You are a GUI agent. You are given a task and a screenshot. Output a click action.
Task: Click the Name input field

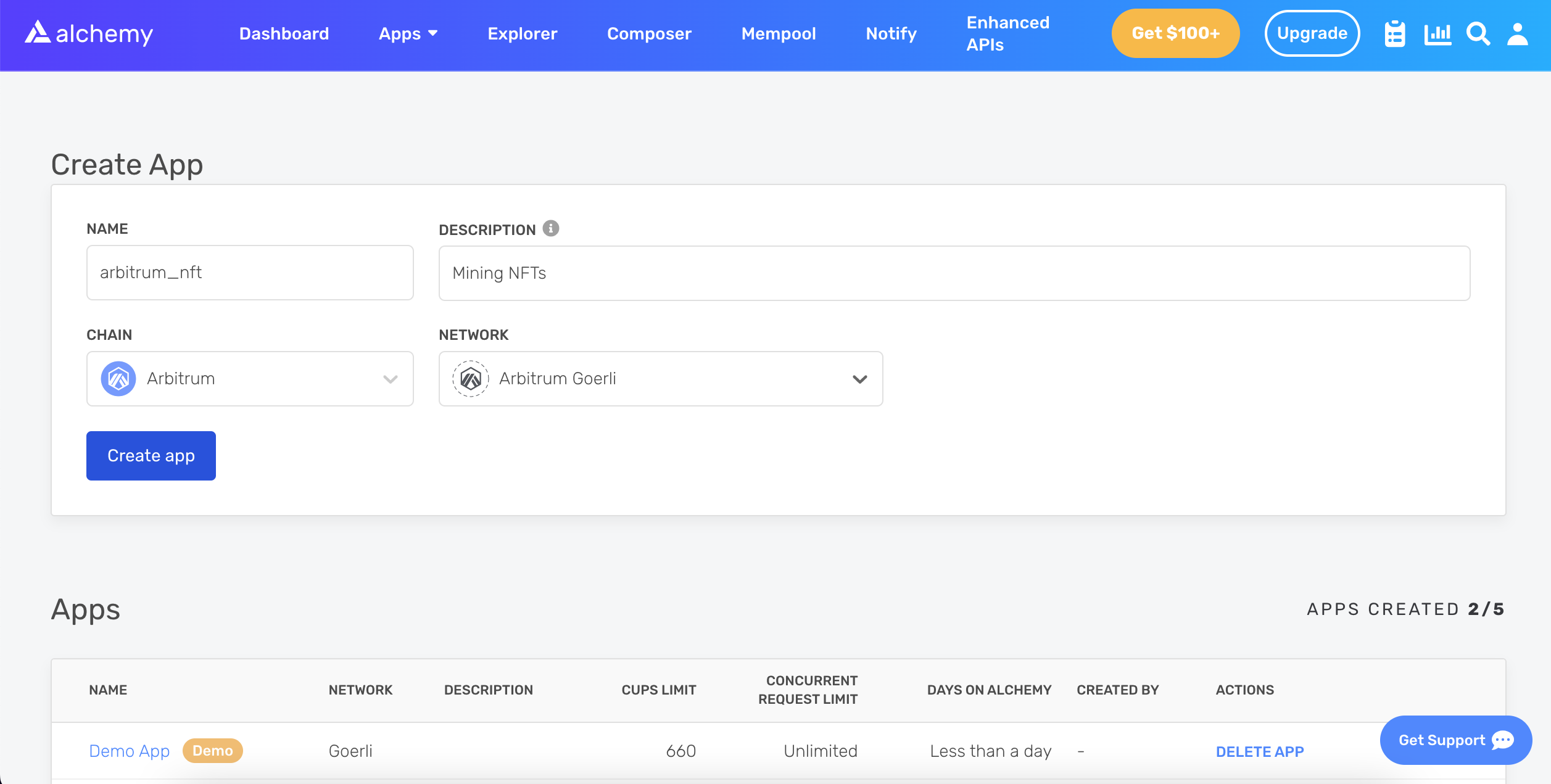[250, 273]
